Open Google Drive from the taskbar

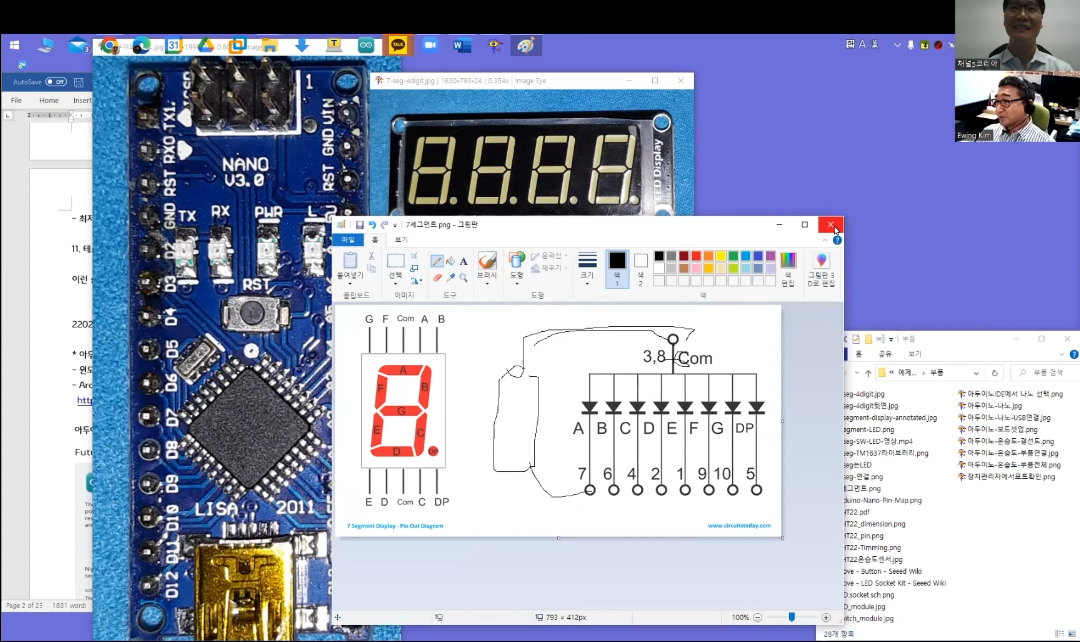coord(206,45)
